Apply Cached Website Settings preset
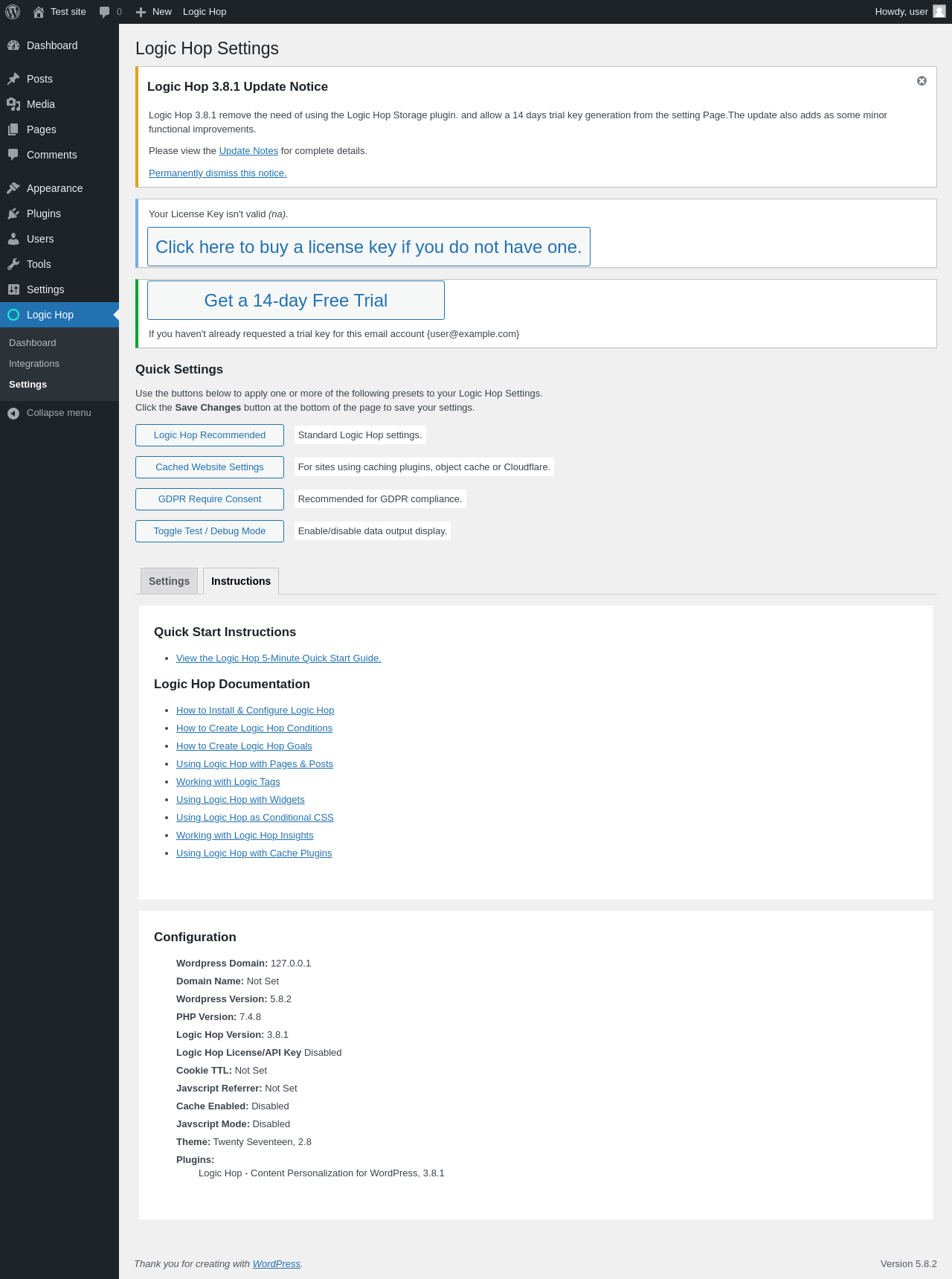The width and height of the screenshot is (952, 1279). click(210, 467)
